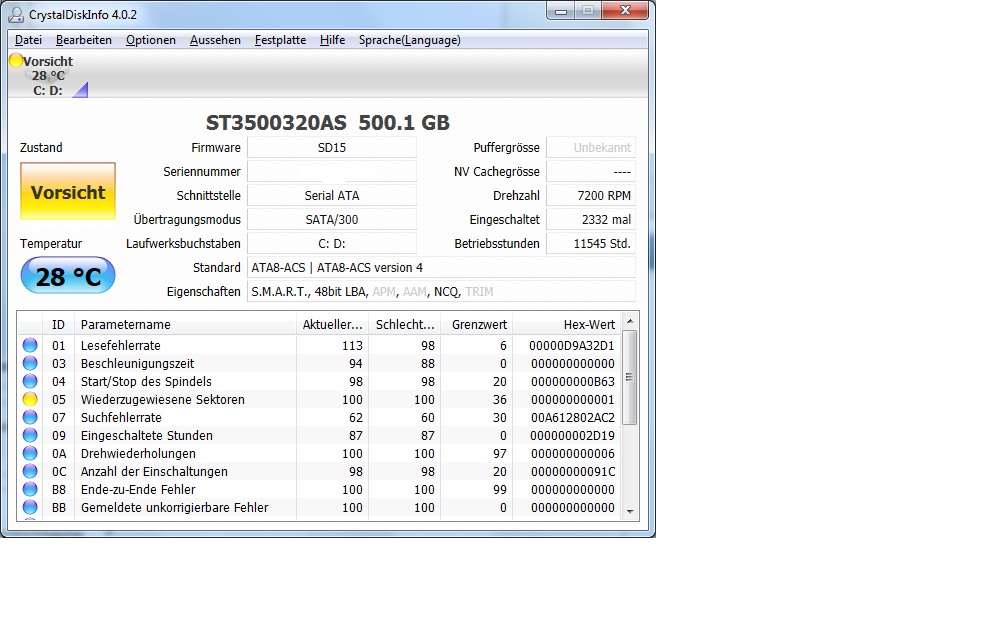Viewport: 1008px width, 630px height.
Task: Click blue icon for Gemeldete unkorrigierbare Fehler
Action: point(30,507)
